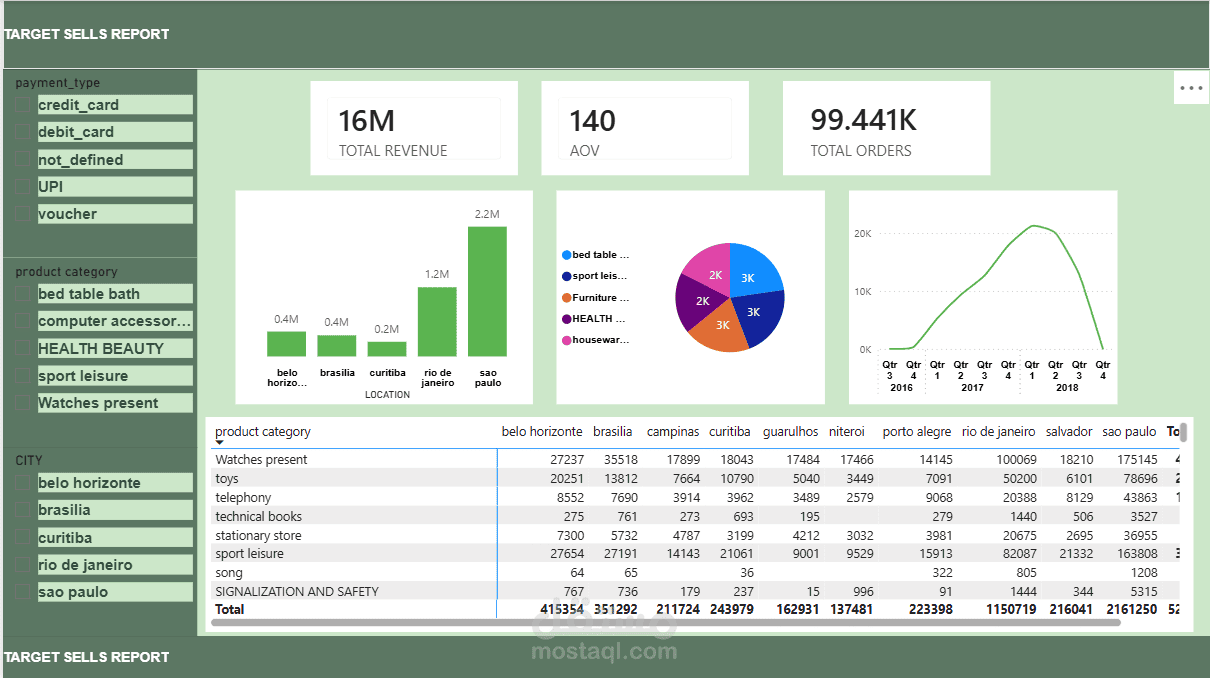Tick the computer accessories category checkbox
The height and width of the screenshot is (678, 1210).
[x=25, y=321]
